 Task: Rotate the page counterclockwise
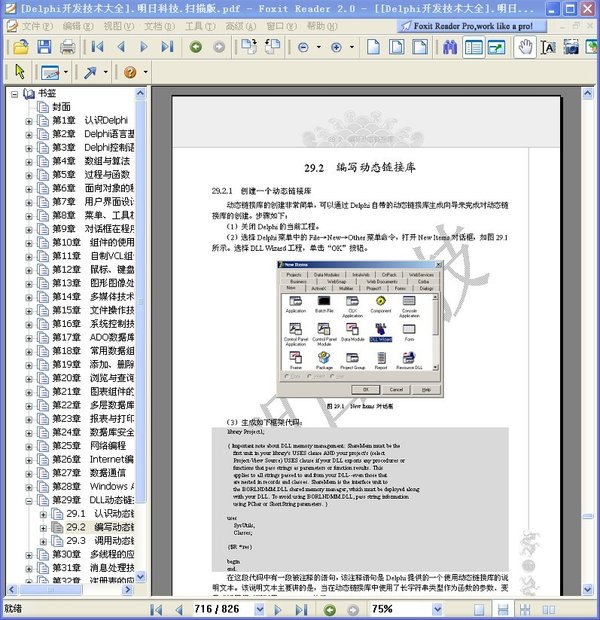coord(272,46)
